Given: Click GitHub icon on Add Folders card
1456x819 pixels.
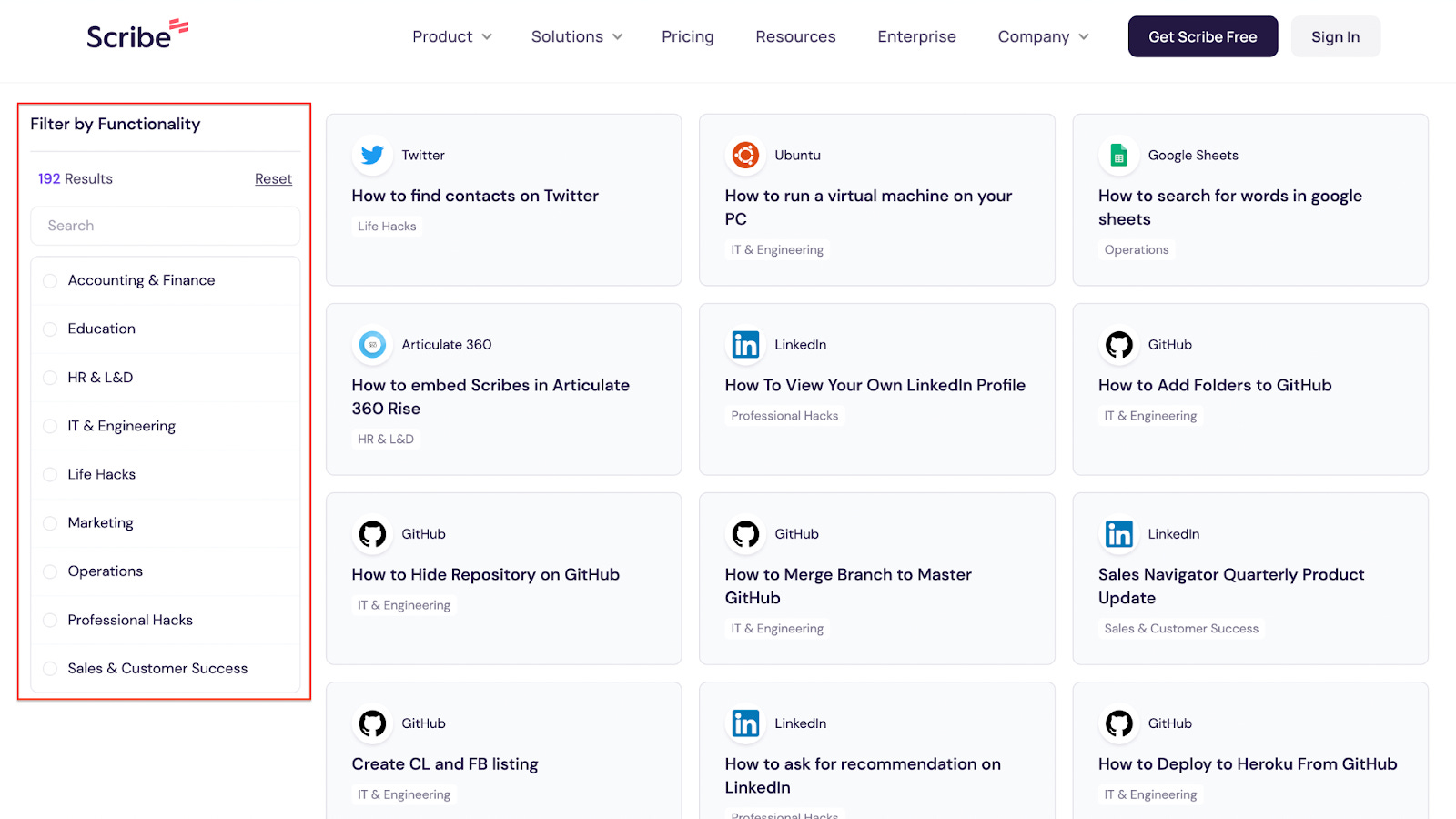Looking at the screenshot, I should pyautogui.click(x=1118, y=345).
